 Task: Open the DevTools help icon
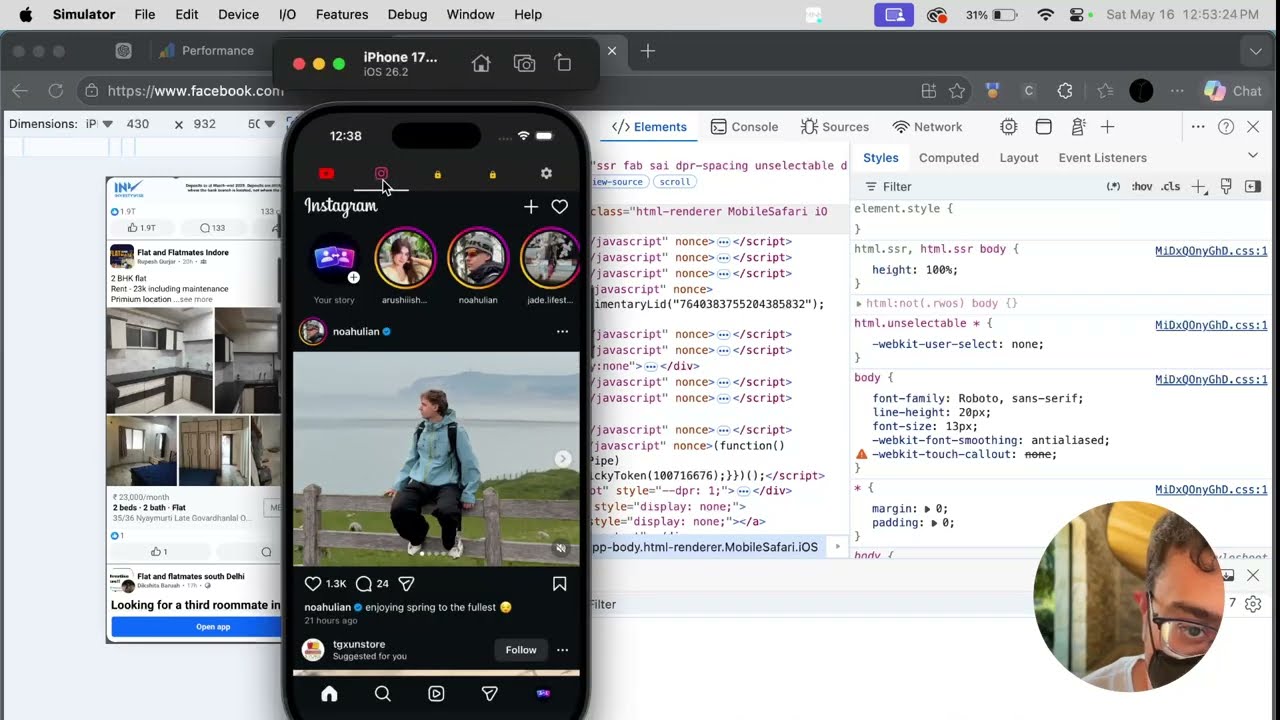point(1226,127)
